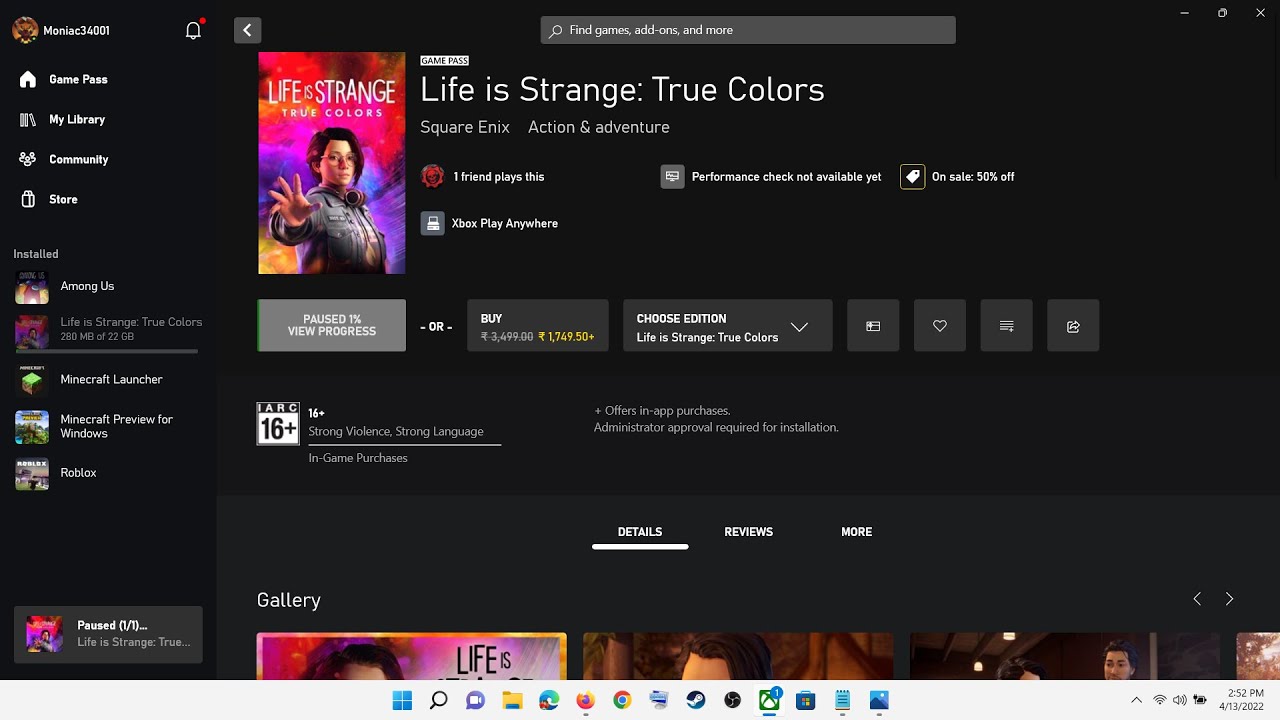Open Steam from the taskbar
1280x720 pixels.
coord(695,700)
